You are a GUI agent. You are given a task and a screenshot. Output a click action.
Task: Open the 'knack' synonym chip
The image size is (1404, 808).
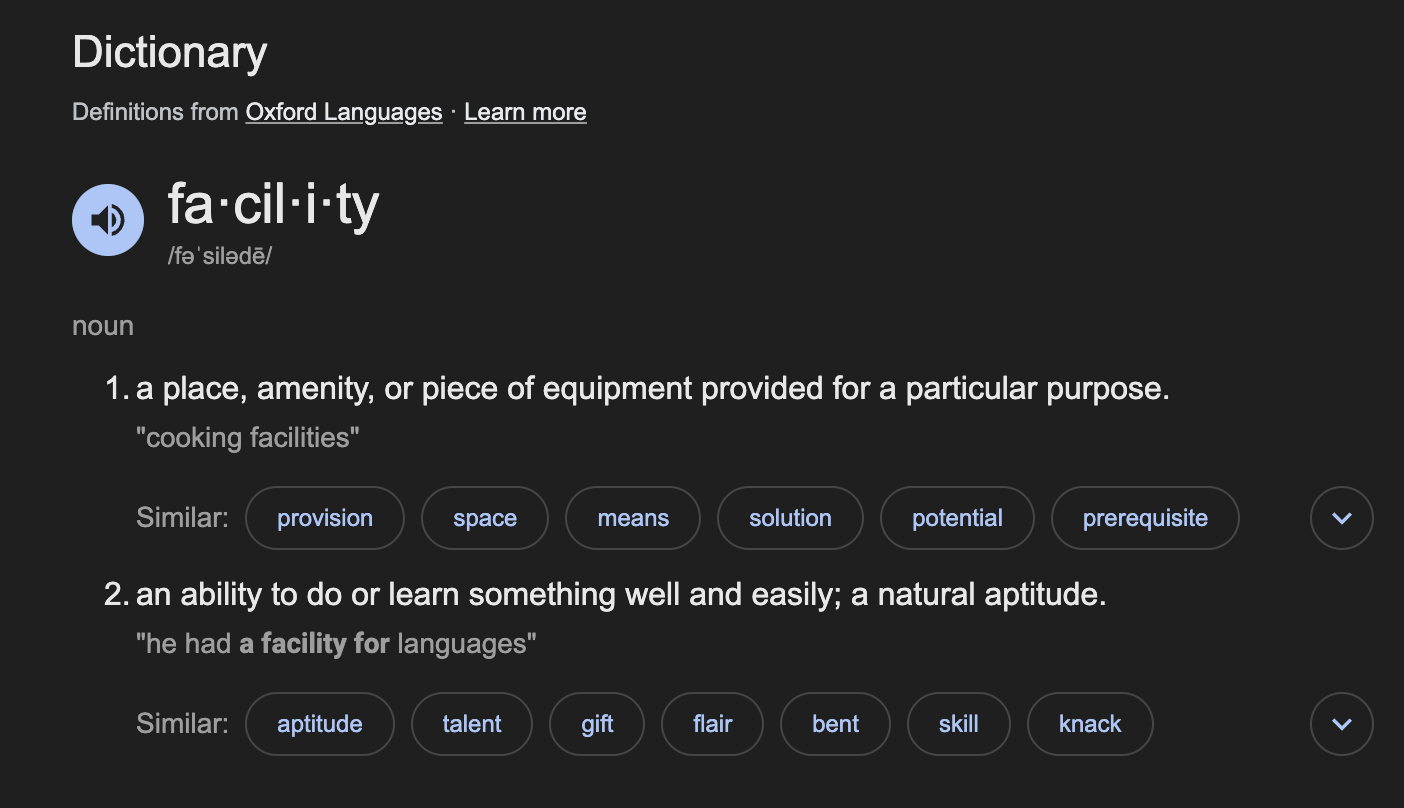1090,724
